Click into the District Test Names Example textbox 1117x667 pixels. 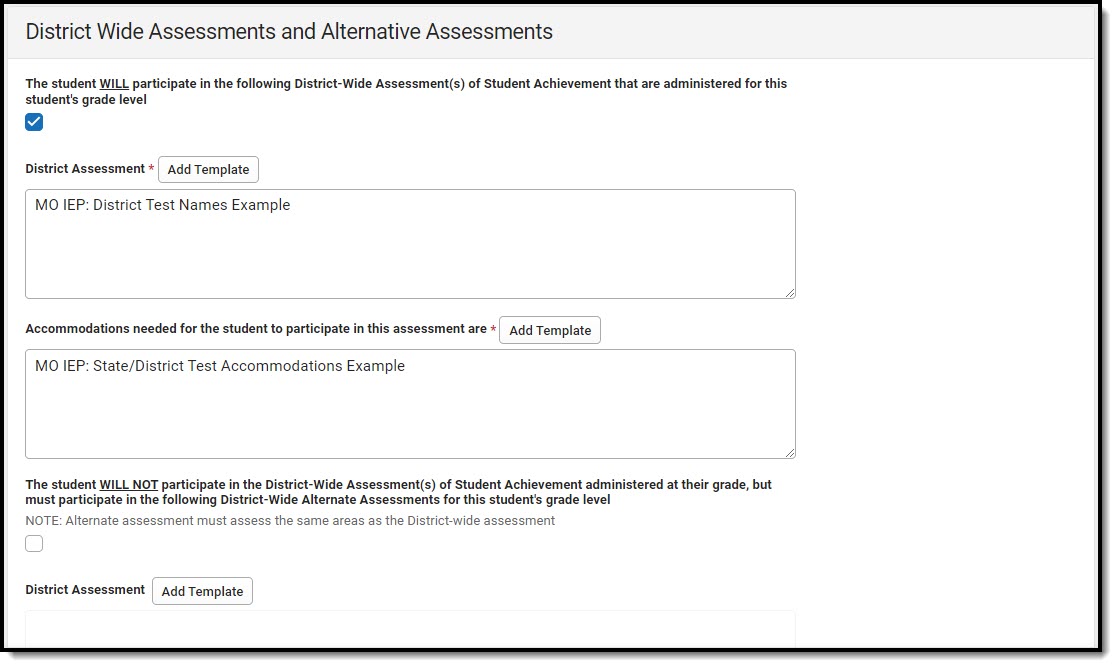point(410,244)
